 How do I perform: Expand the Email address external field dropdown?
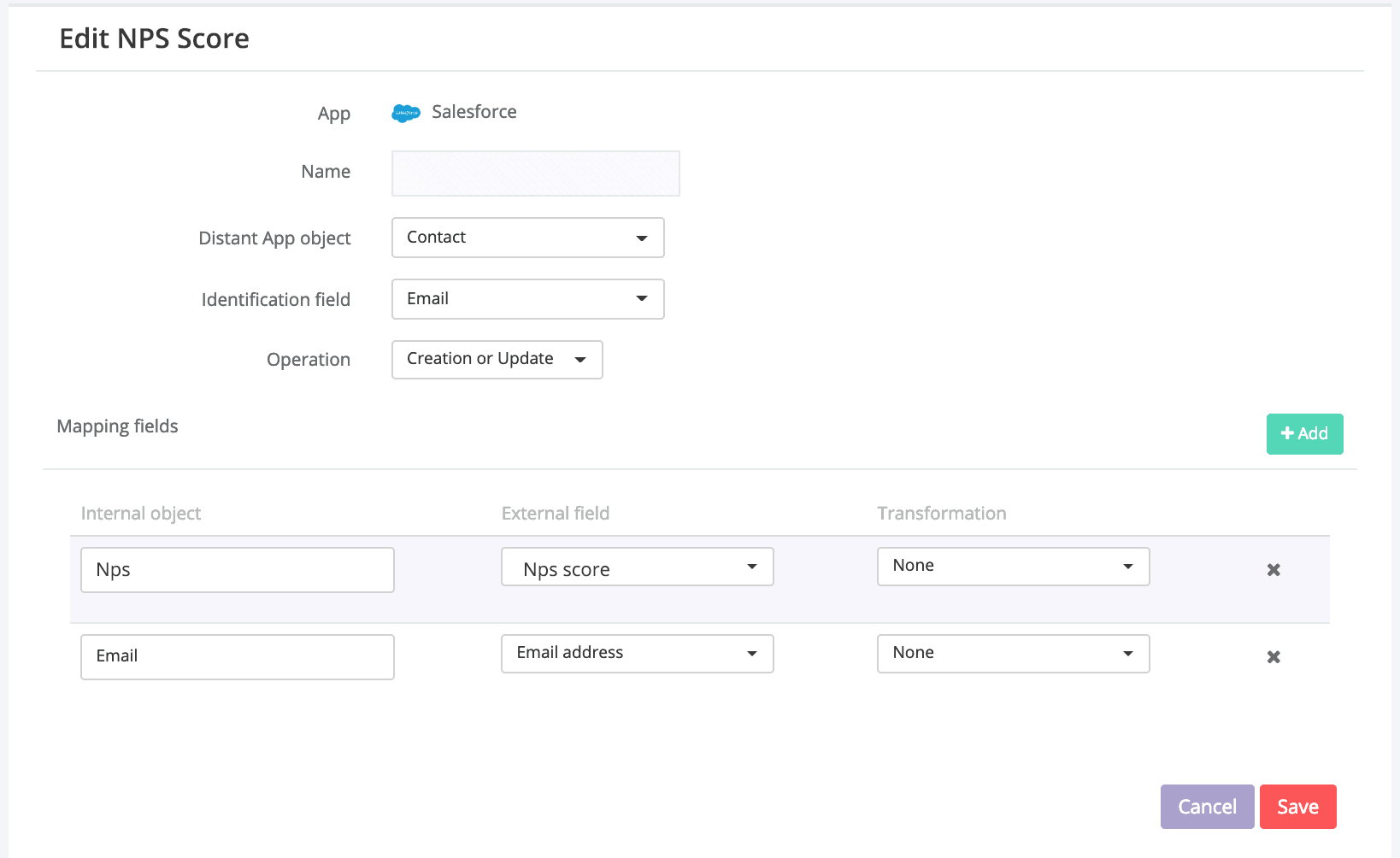[x=638, y=654]
